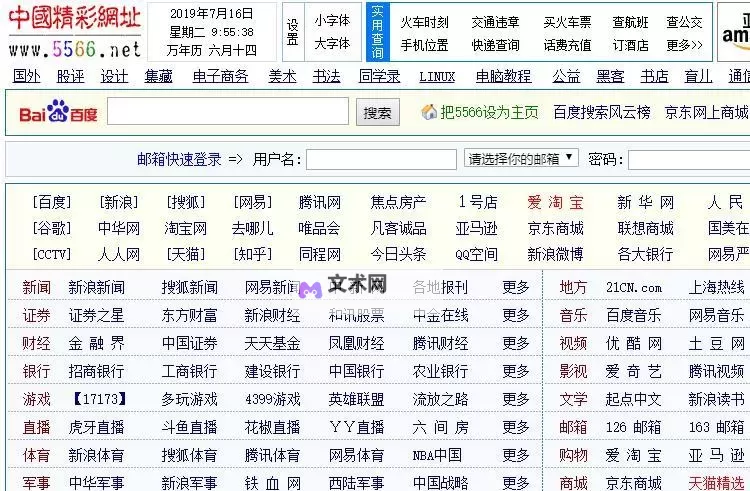Click the Baidu logo beside the search box
750x491 pixels.
pos(58,112)
